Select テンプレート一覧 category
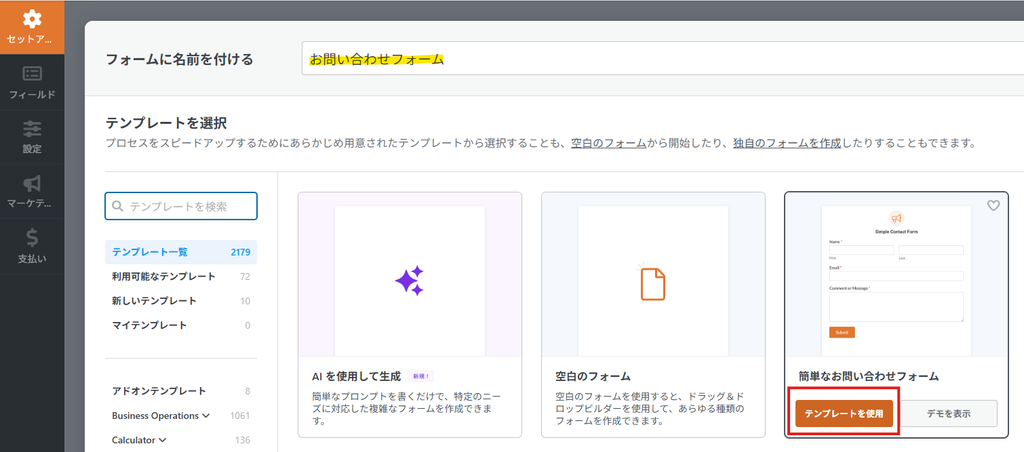The image size is (1024, 452). (x=181, y=252)
